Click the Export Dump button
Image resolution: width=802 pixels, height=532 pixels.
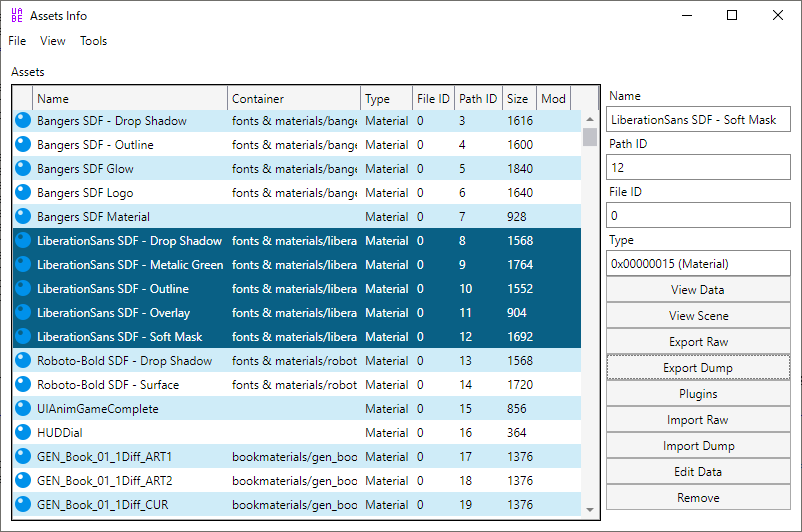coord(698,367)
